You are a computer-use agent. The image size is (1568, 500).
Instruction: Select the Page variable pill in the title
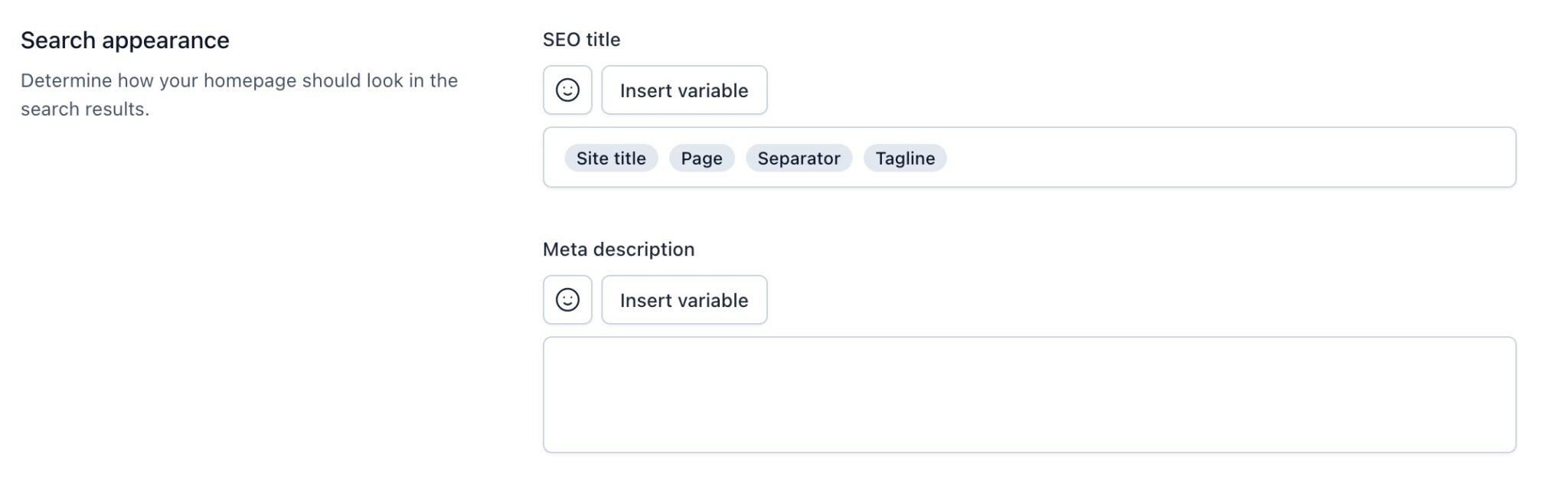tap(701, 158)
